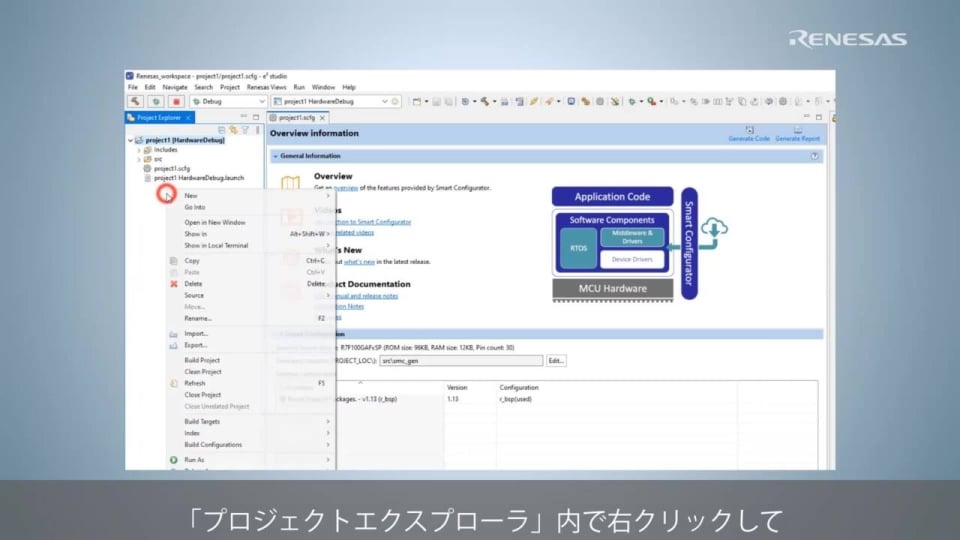Open the File menu
Viewport: 960px width, 540px height.
coord(133,88)
